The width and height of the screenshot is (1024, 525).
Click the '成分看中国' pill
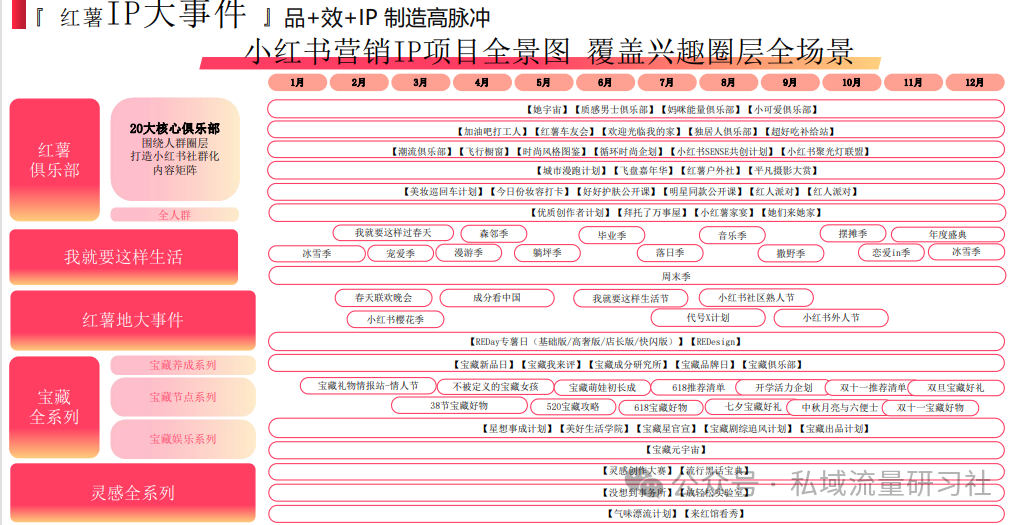497,298
